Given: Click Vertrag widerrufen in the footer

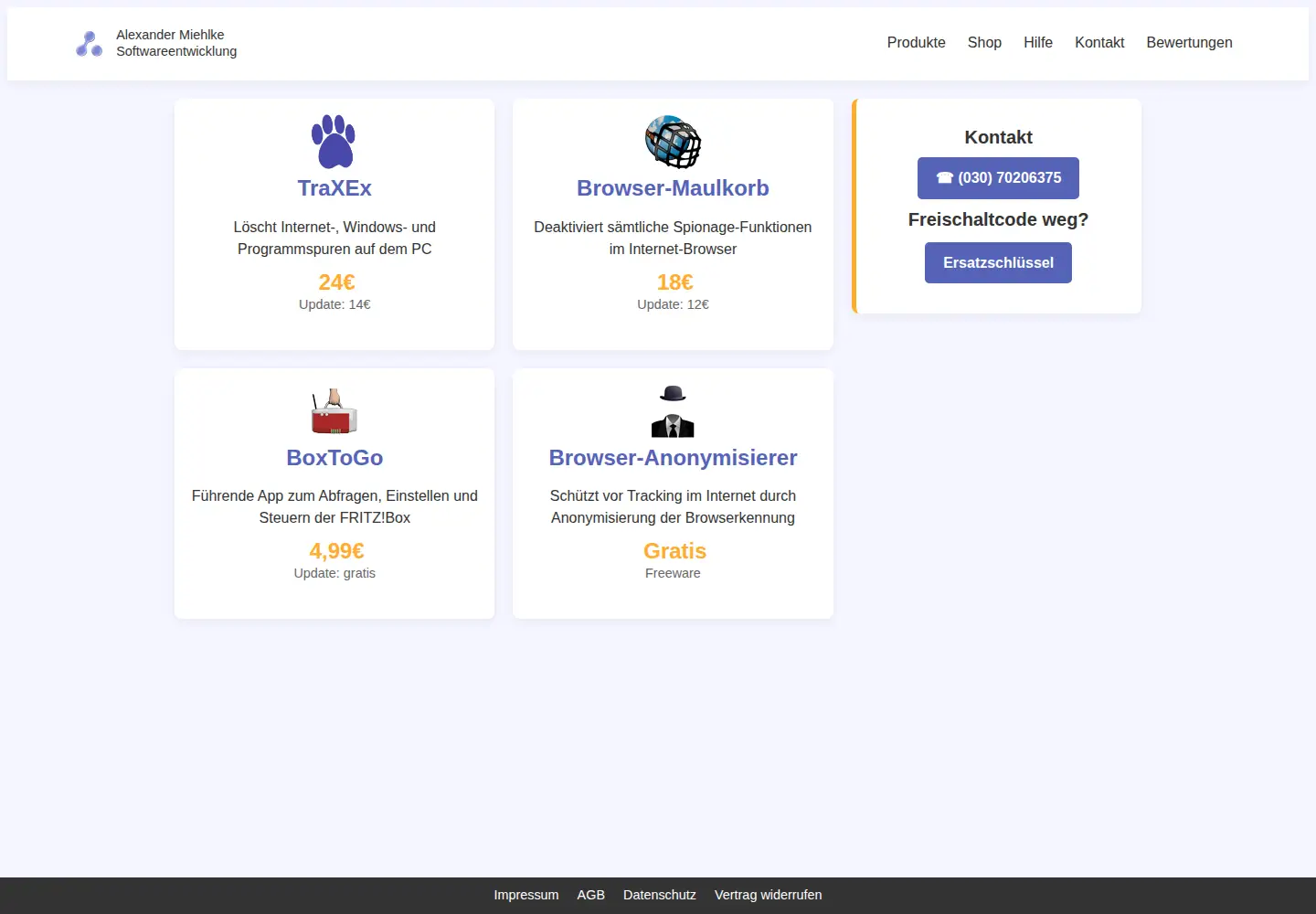Looking at the screenshot, I should tap(769, 895).
